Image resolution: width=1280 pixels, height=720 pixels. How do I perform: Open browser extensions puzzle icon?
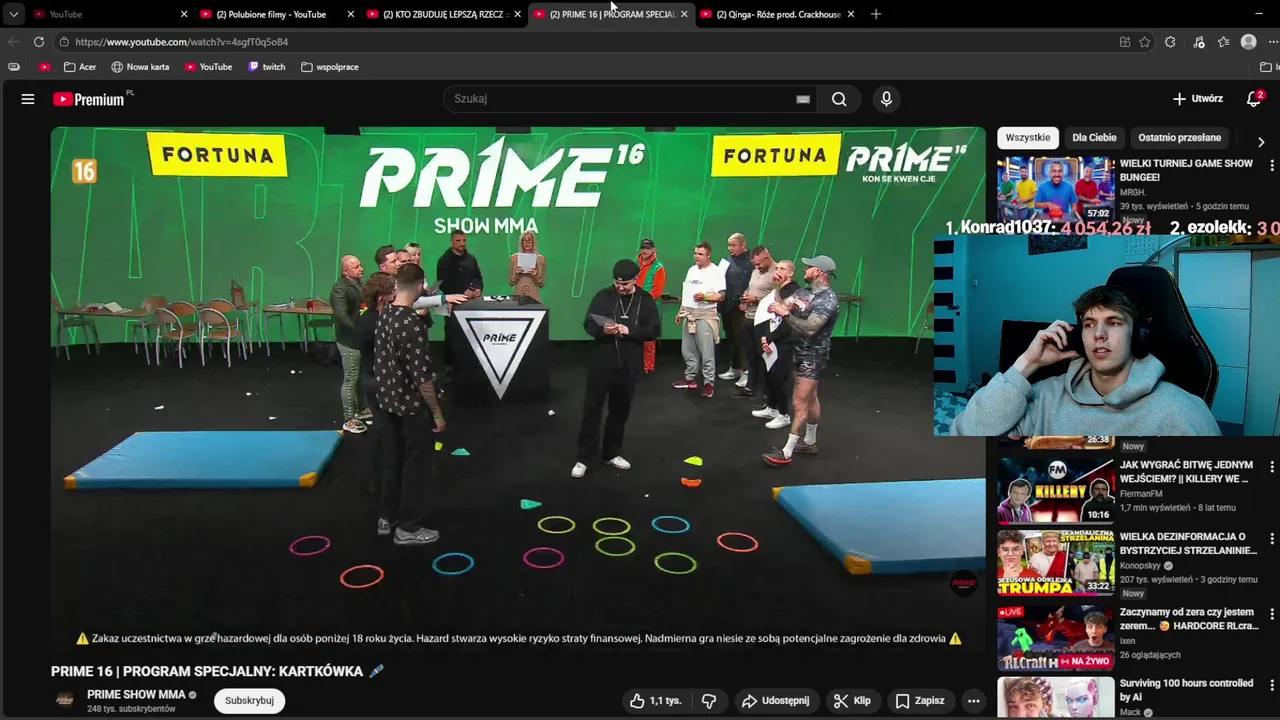(1170, 42)
